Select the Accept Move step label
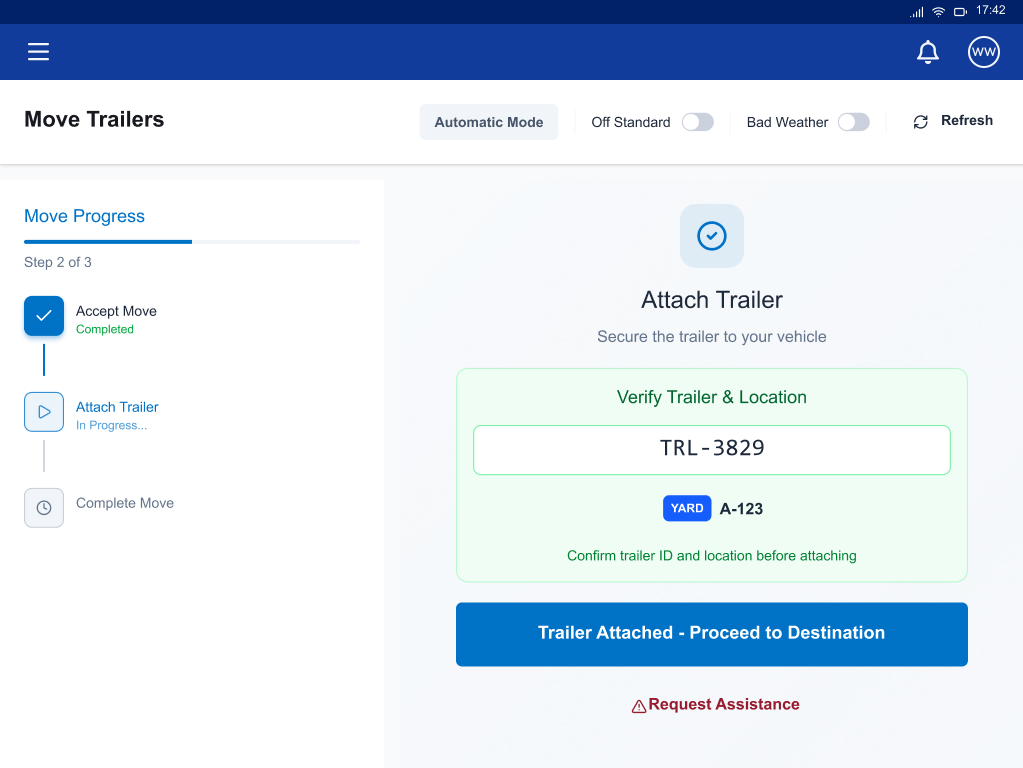The height and width of the screenshot is (768, 1023). tap(116, 311)
